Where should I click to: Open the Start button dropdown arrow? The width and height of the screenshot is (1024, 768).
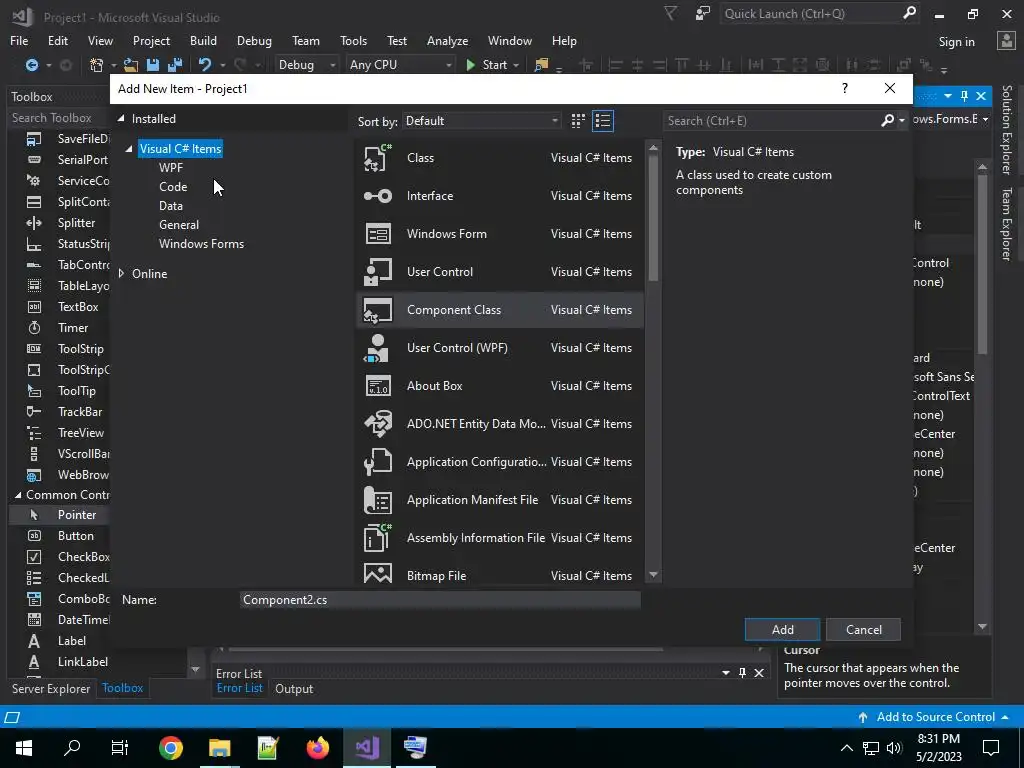click(516, 65)
